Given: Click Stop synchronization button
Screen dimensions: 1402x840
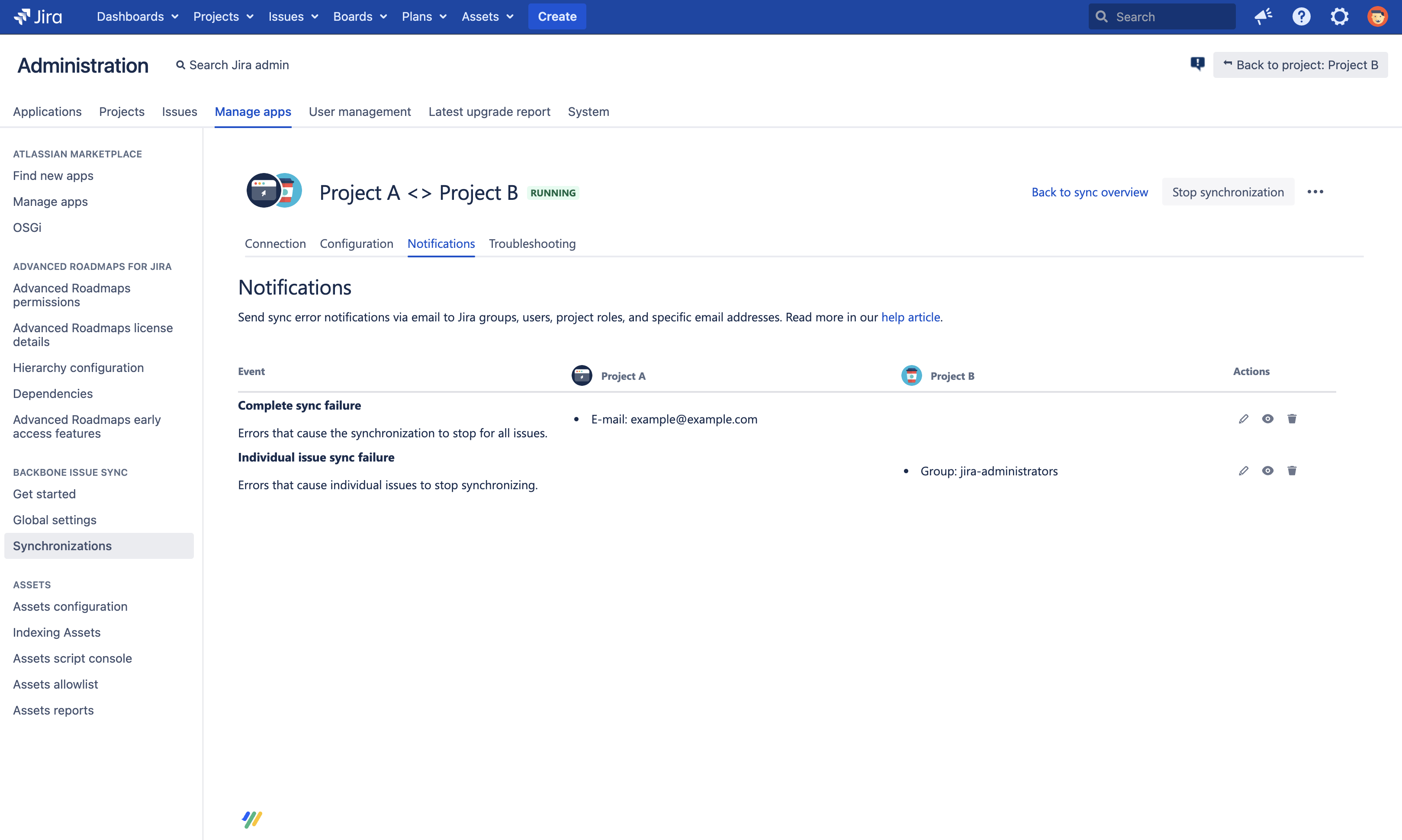Looking at the screenshot, I should 1228,192.
